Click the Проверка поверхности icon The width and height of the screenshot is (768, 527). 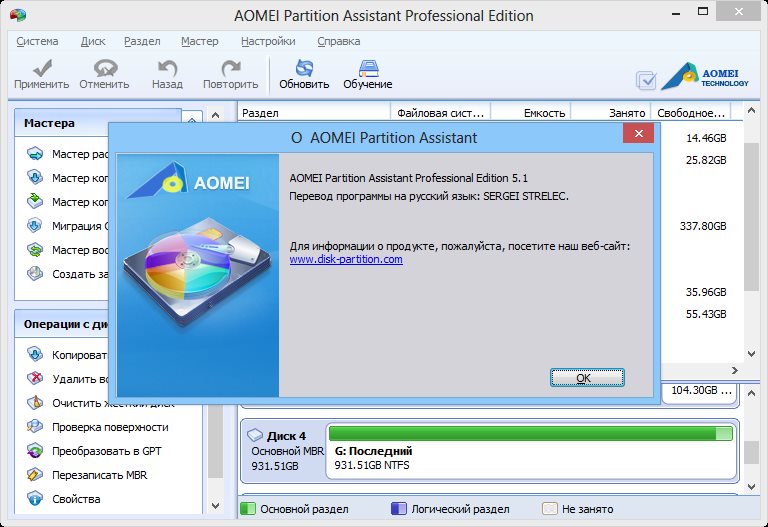[35, 427]
